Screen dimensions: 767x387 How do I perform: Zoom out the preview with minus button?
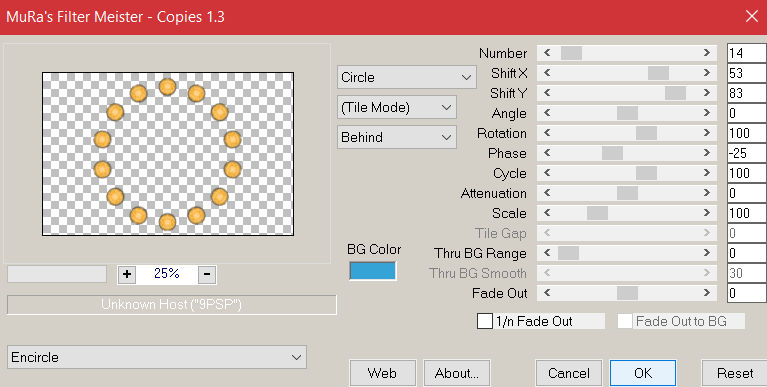click(206, 274)
